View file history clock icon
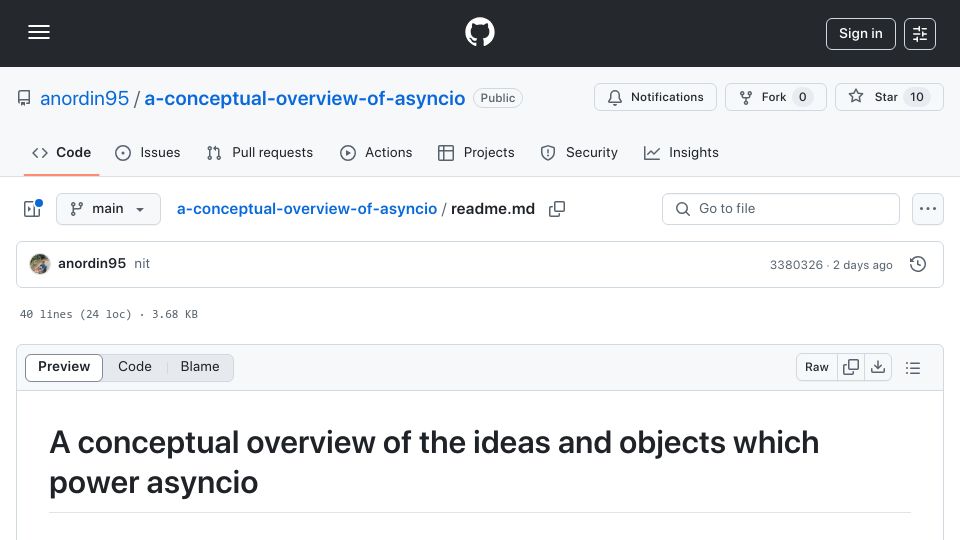This screenshot has width=960, height=540. [918, 264]
